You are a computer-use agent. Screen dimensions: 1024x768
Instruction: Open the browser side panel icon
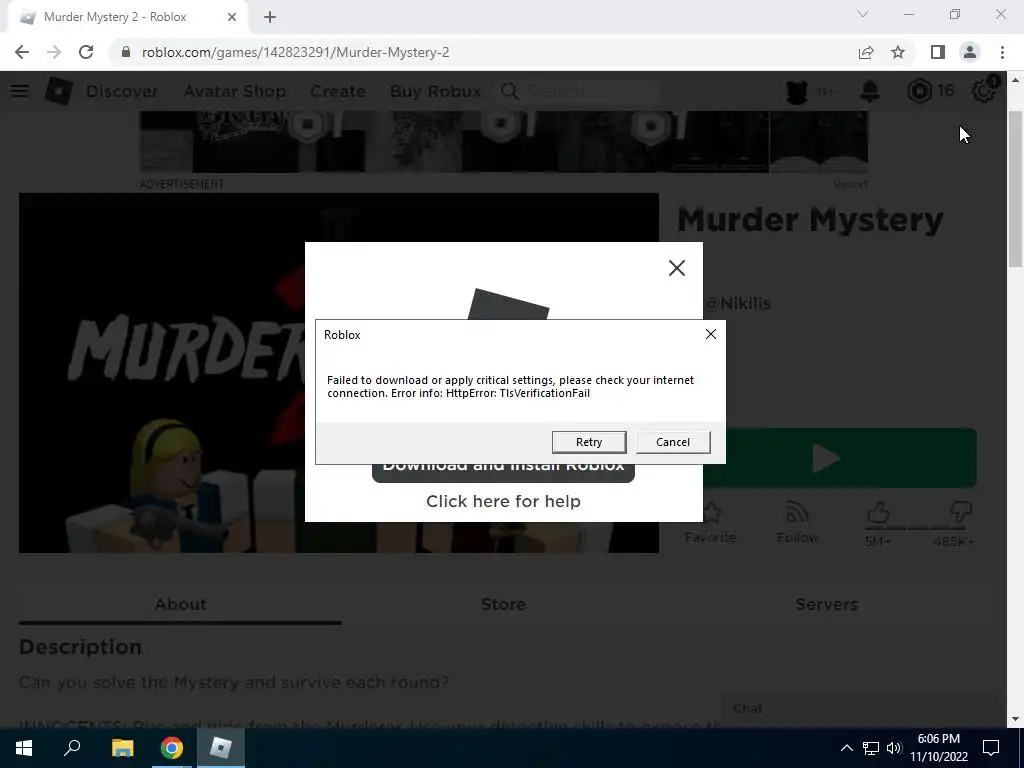[938, 52]
